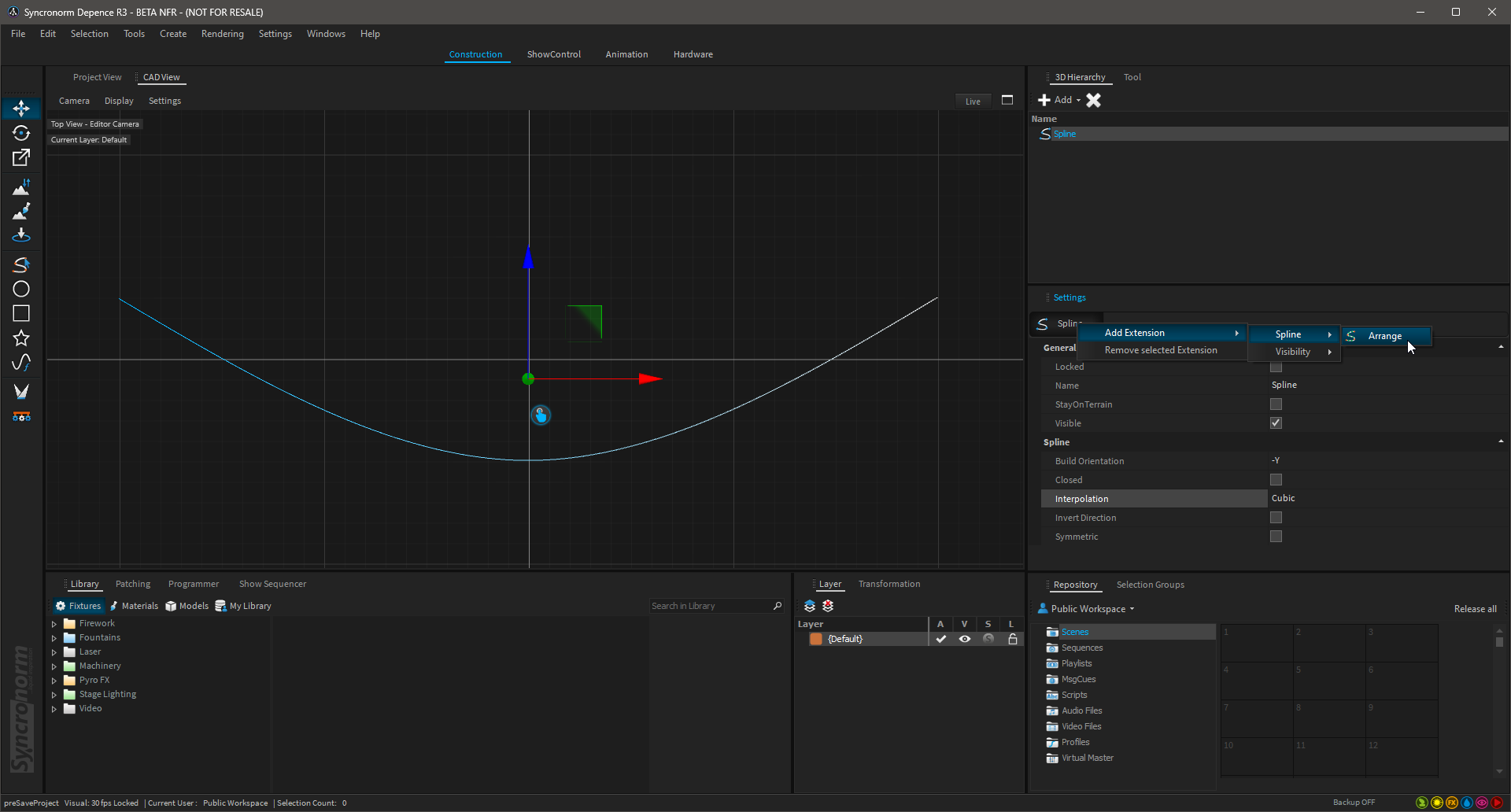Screen dimensions: 1511x812
Task: Collapse the General settings section
Action: (1501, 347)
